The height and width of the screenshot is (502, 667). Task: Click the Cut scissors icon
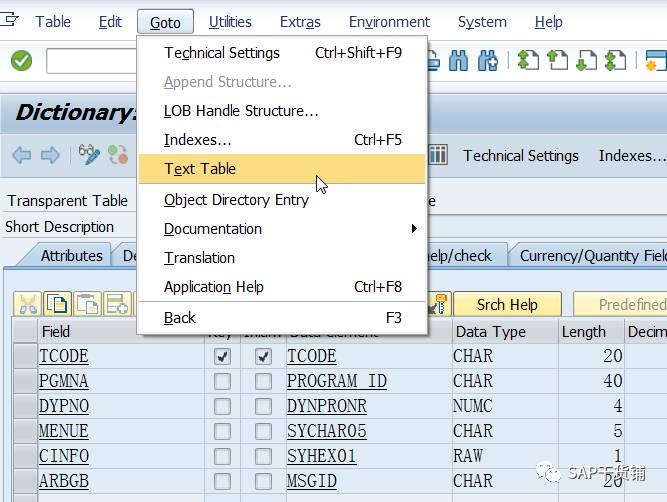coord(27,304)
